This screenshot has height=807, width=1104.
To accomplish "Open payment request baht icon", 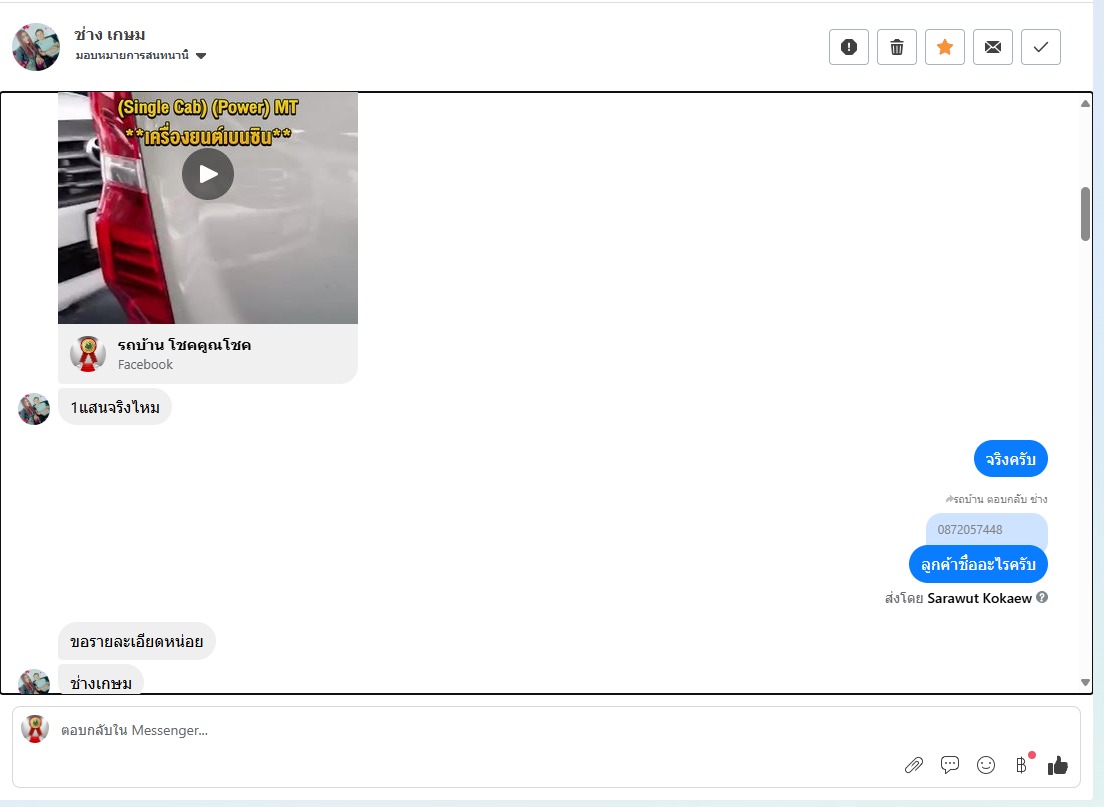I will click(1021, 765).
